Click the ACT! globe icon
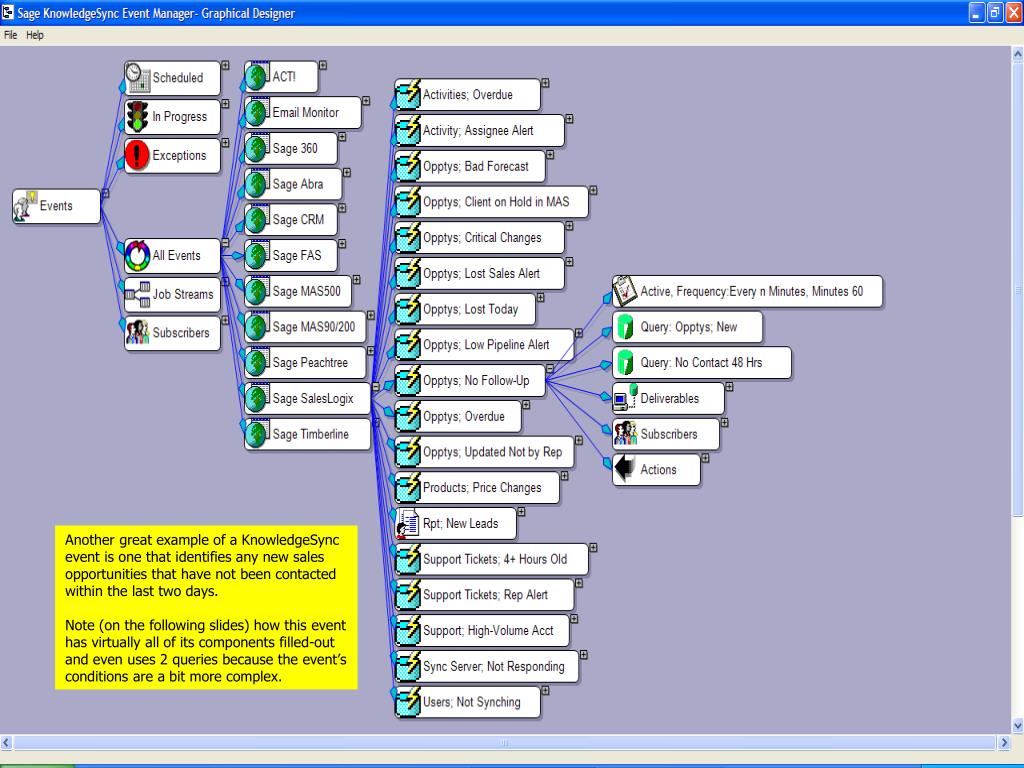The image size is (1024, 768). coord(257,77)
